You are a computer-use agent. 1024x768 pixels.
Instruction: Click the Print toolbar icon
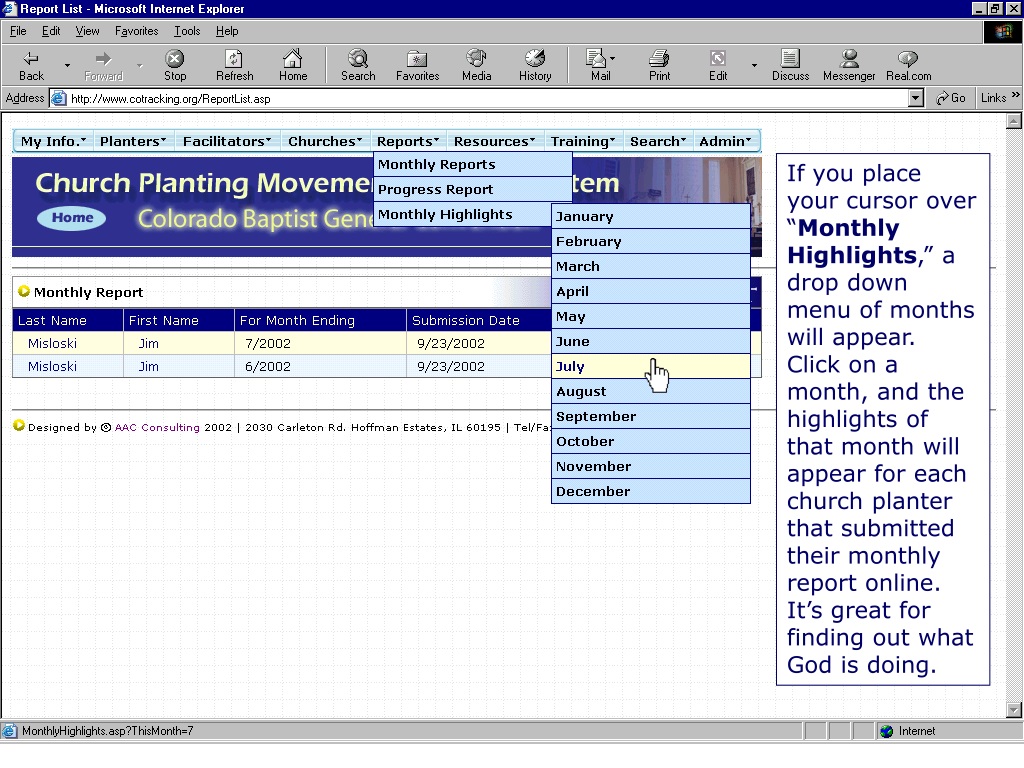pyautogui.click(x=659, y=65)
